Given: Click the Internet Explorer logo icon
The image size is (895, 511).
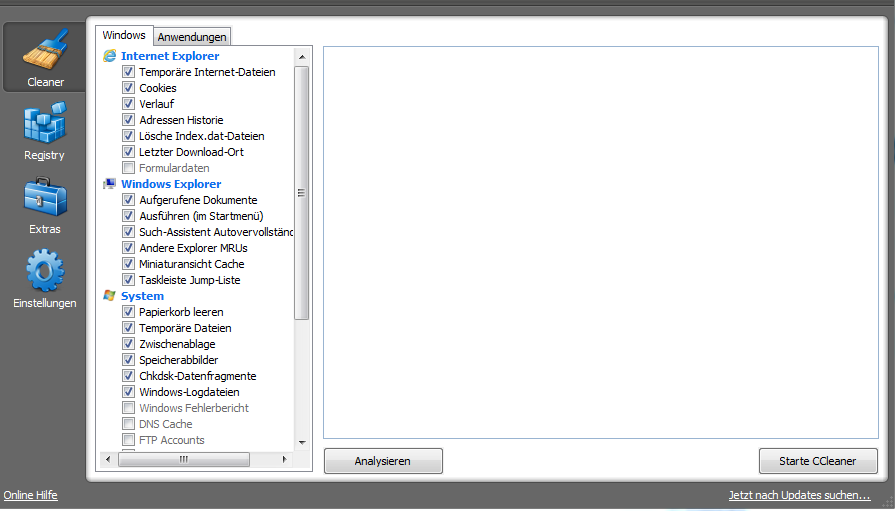Looking at the screenshot, I should [110, 56].
